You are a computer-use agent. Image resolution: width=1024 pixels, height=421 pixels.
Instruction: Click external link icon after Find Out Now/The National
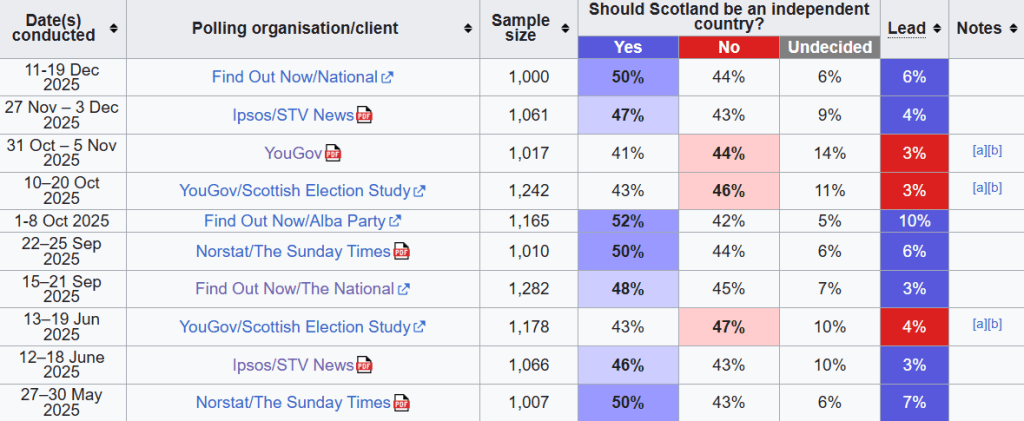[x=404, y=289]
